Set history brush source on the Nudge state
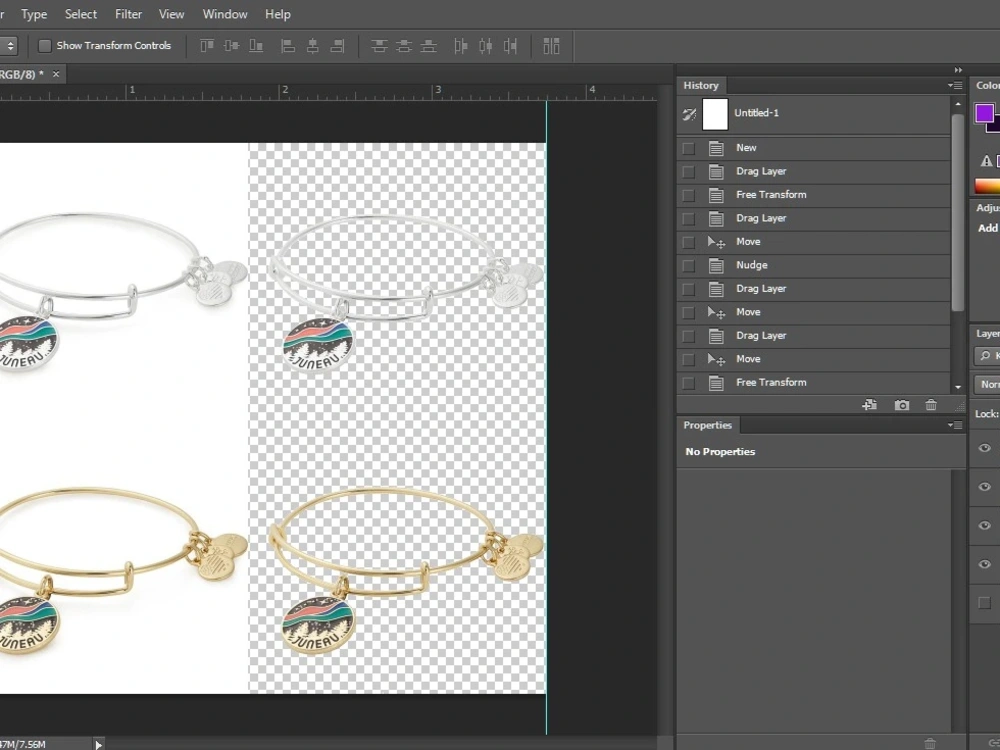Screen dimensions: 1000x750 point(688,265)
